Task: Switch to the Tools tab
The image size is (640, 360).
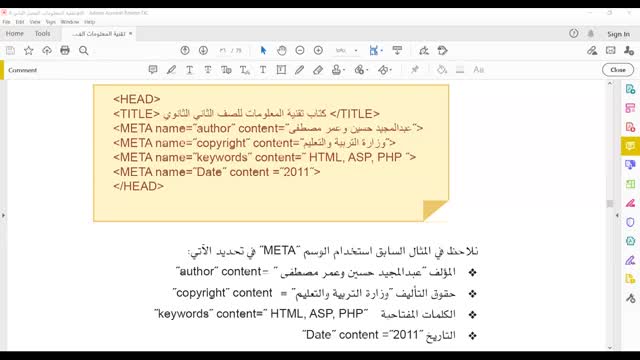Action: click(42, 33)
